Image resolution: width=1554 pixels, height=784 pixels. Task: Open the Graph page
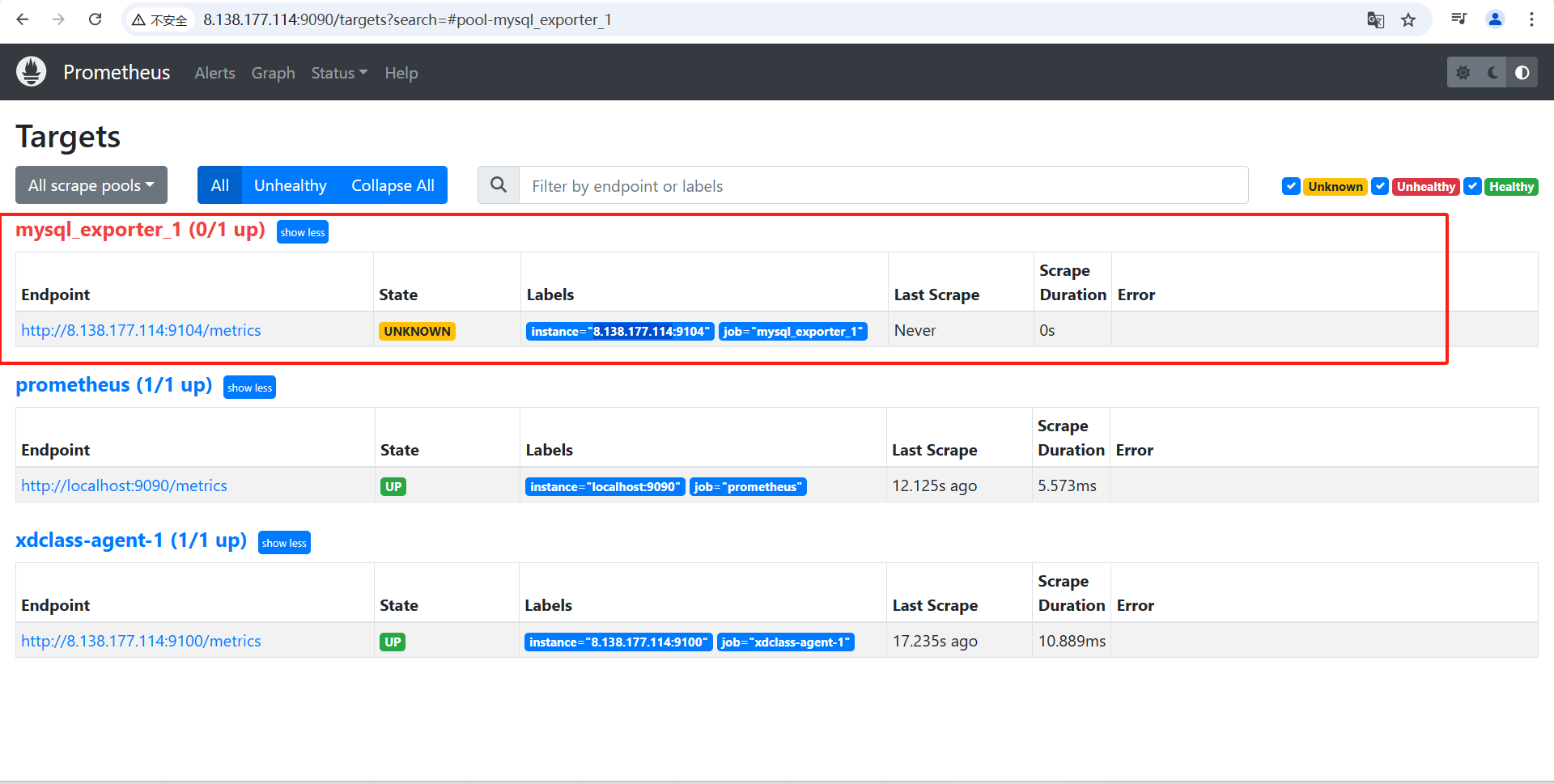274,73
